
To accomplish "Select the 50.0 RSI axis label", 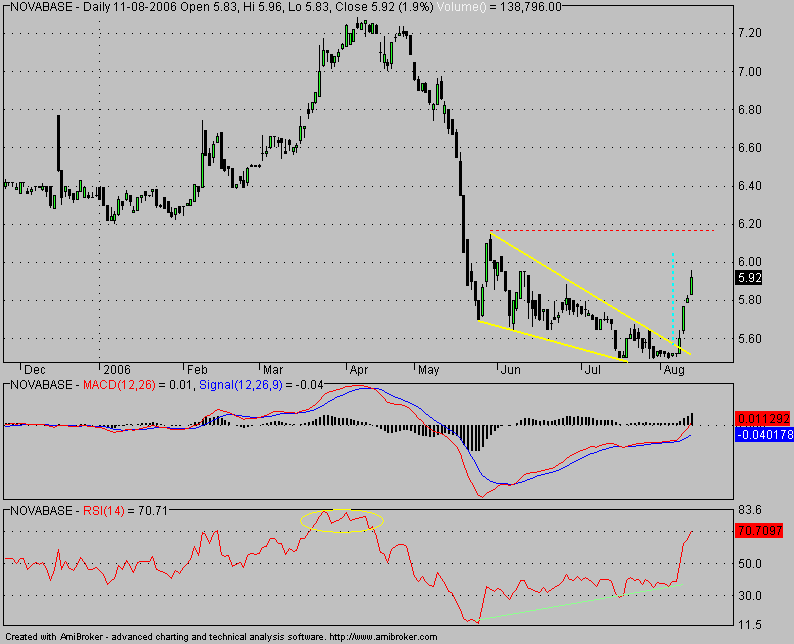I will (749, 564).
